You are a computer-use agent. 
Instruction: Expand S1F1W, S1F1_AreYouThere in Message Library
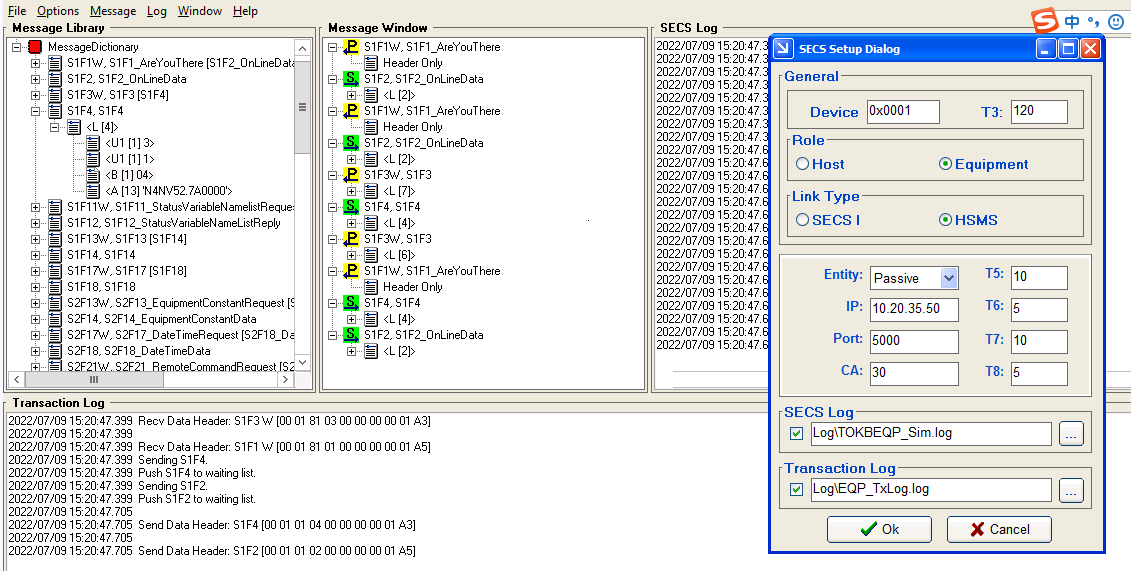[x=35, y=63]
